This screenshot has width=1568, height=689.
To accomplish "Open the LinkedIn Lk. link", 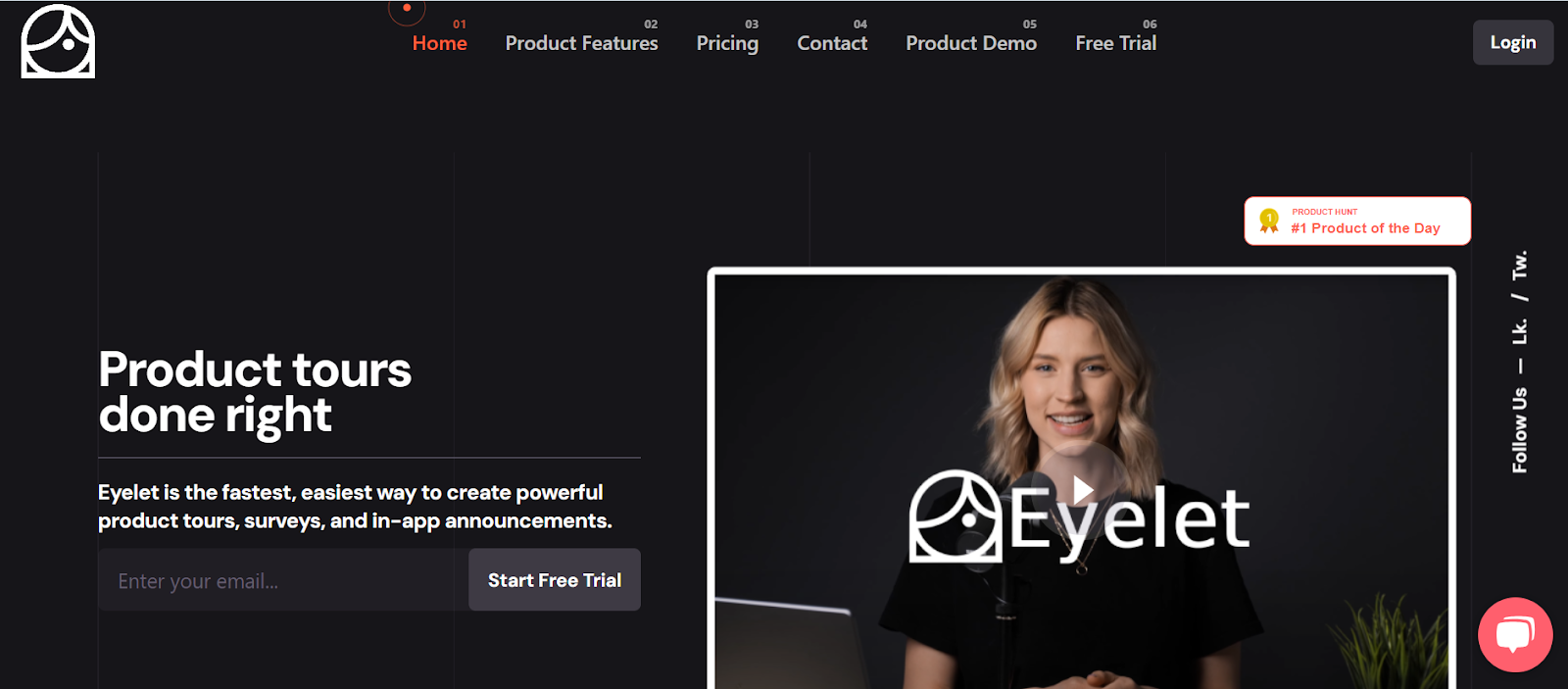I will [x=1520, y=331].
